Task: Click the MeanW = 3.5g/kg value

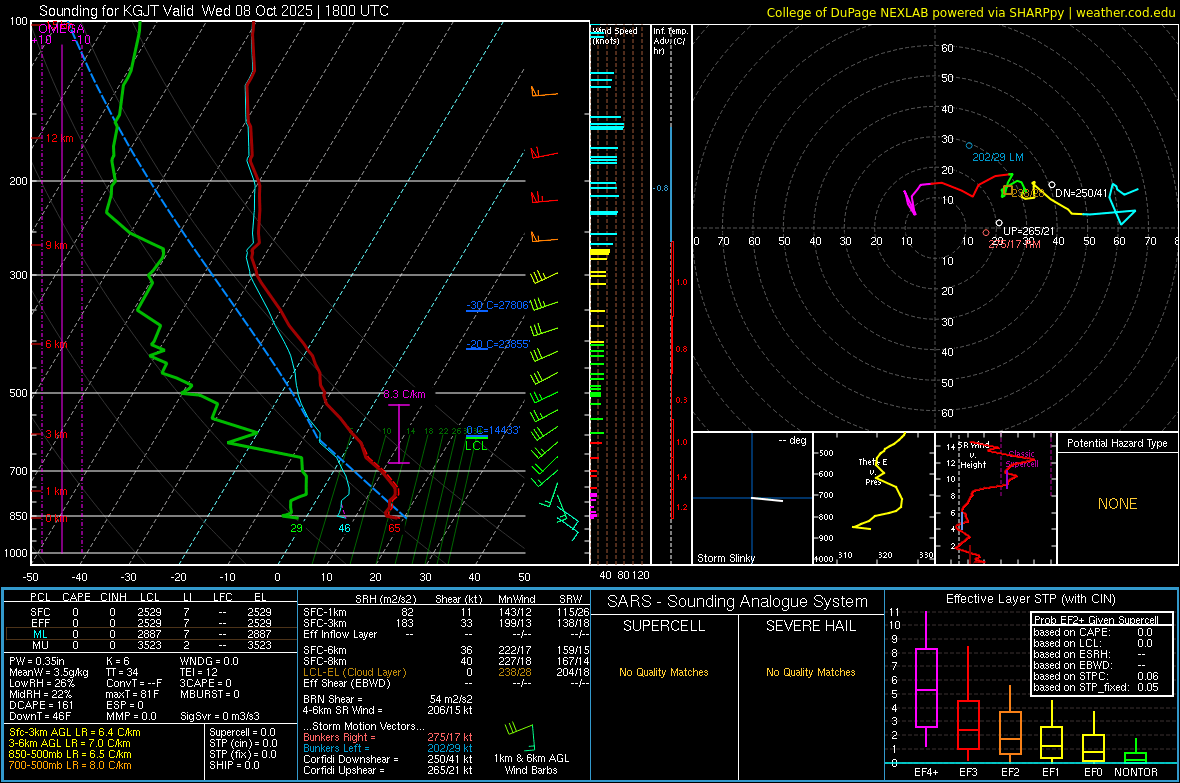Action: pos(48,672)
